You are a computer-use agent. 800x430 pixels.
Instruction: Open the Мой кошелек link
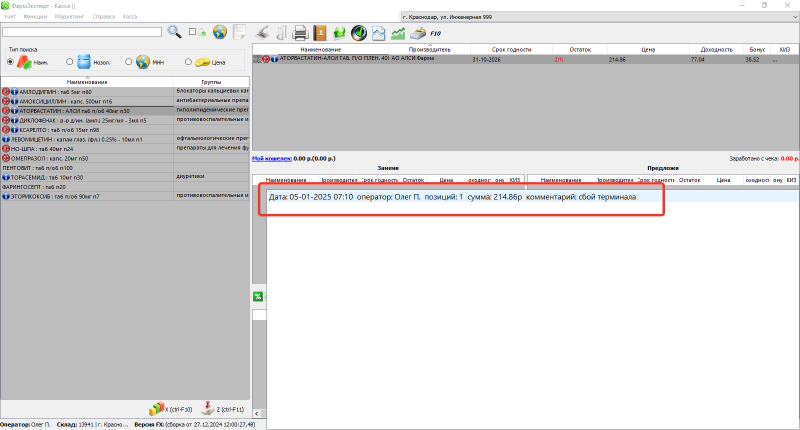(271, 159)
